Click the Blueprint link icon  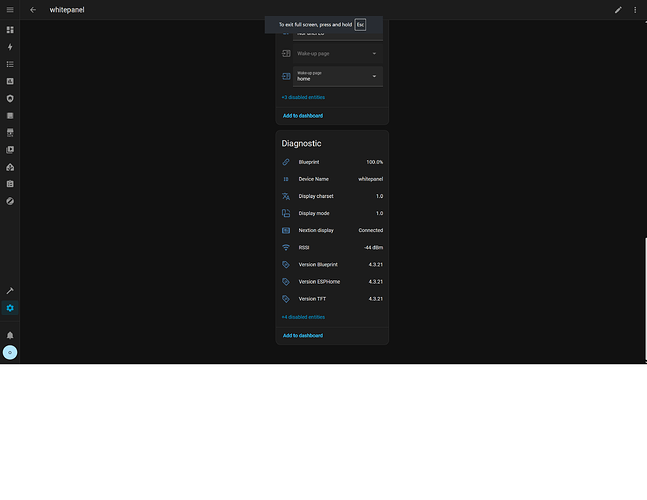tap(286, 162)
